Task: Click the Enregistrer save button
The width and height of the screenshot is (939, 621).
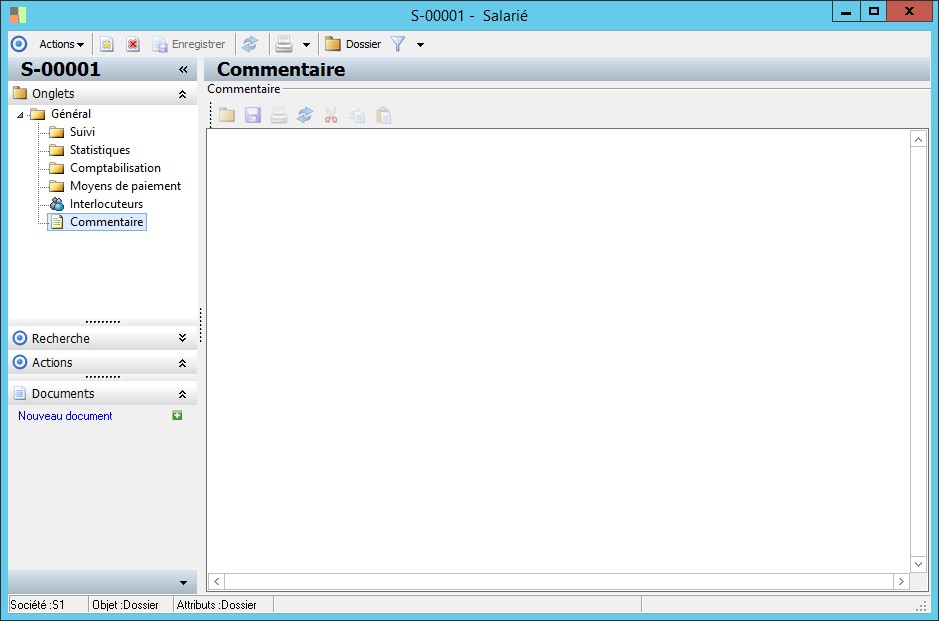Action: [x=189, y=44]
